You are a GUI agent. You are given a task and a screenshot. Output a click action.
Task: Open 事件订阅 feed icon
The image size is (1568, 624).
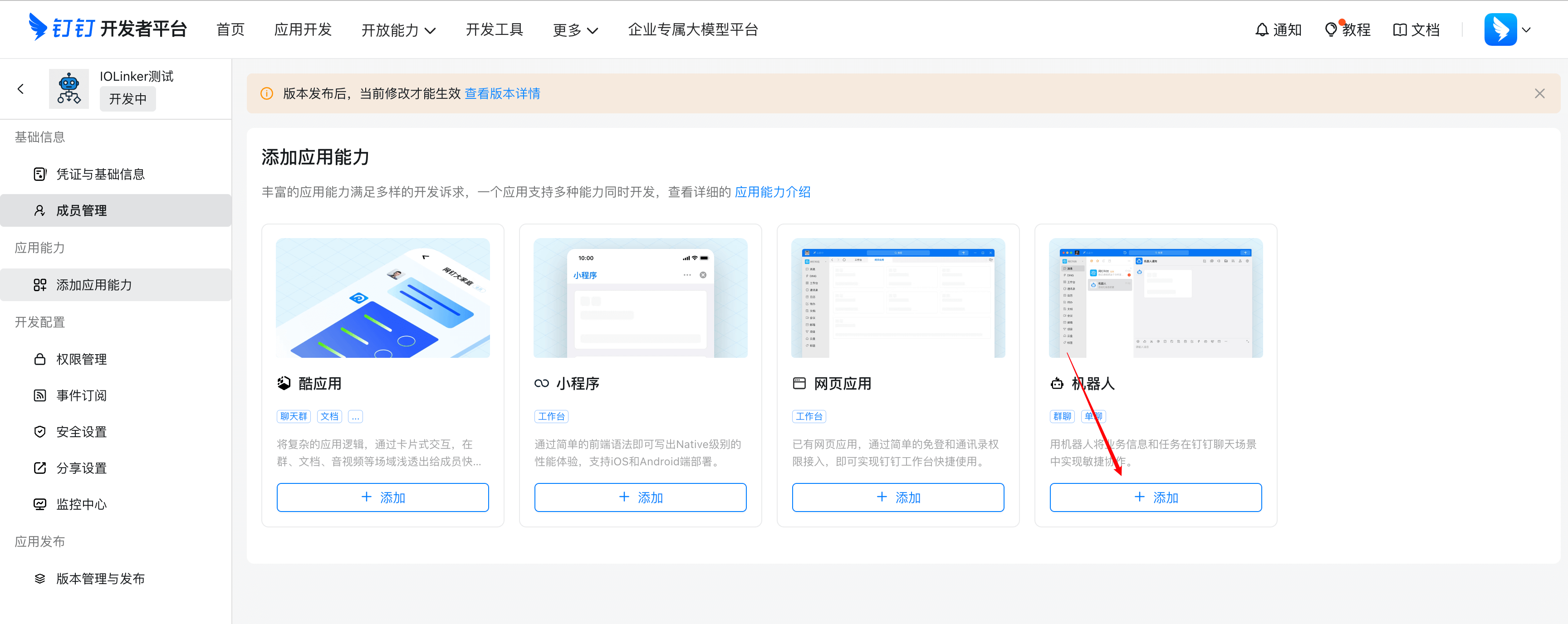[39, 395]
